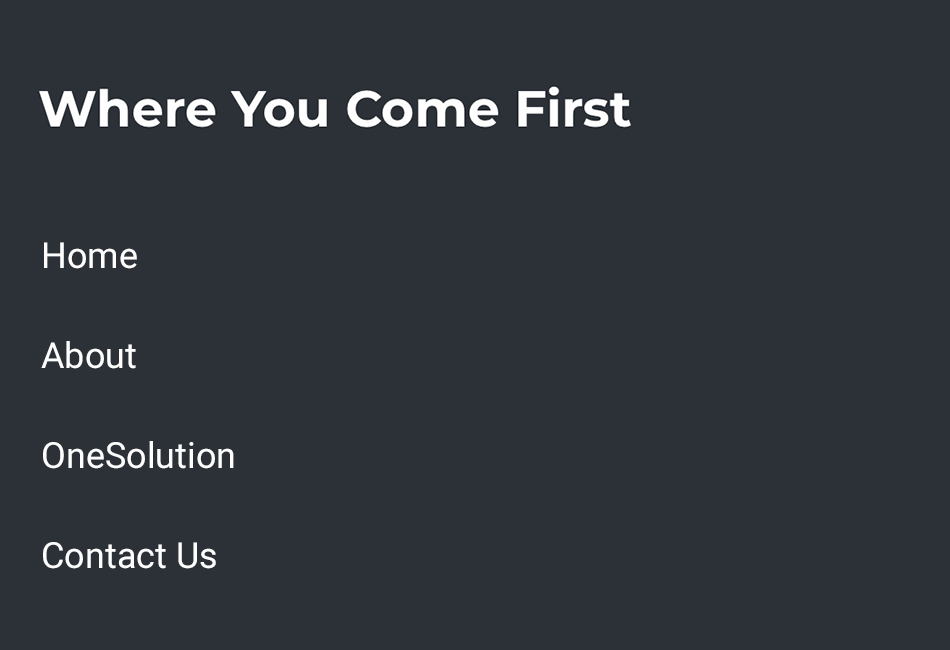The image size is (950, 650).
Task: Click the "Where You Come First" heading
Action: click(x=335, y=108)
